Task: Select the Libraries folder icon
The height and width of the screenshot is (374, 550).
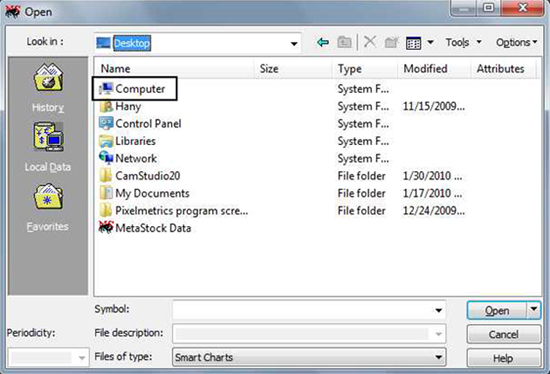Action: 106,141
